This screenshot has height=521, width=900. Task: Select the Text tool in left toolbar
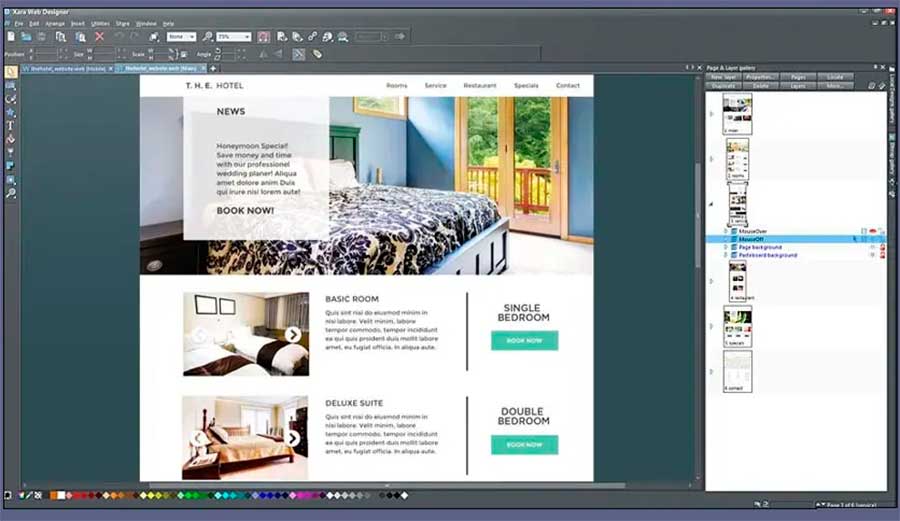11,125
